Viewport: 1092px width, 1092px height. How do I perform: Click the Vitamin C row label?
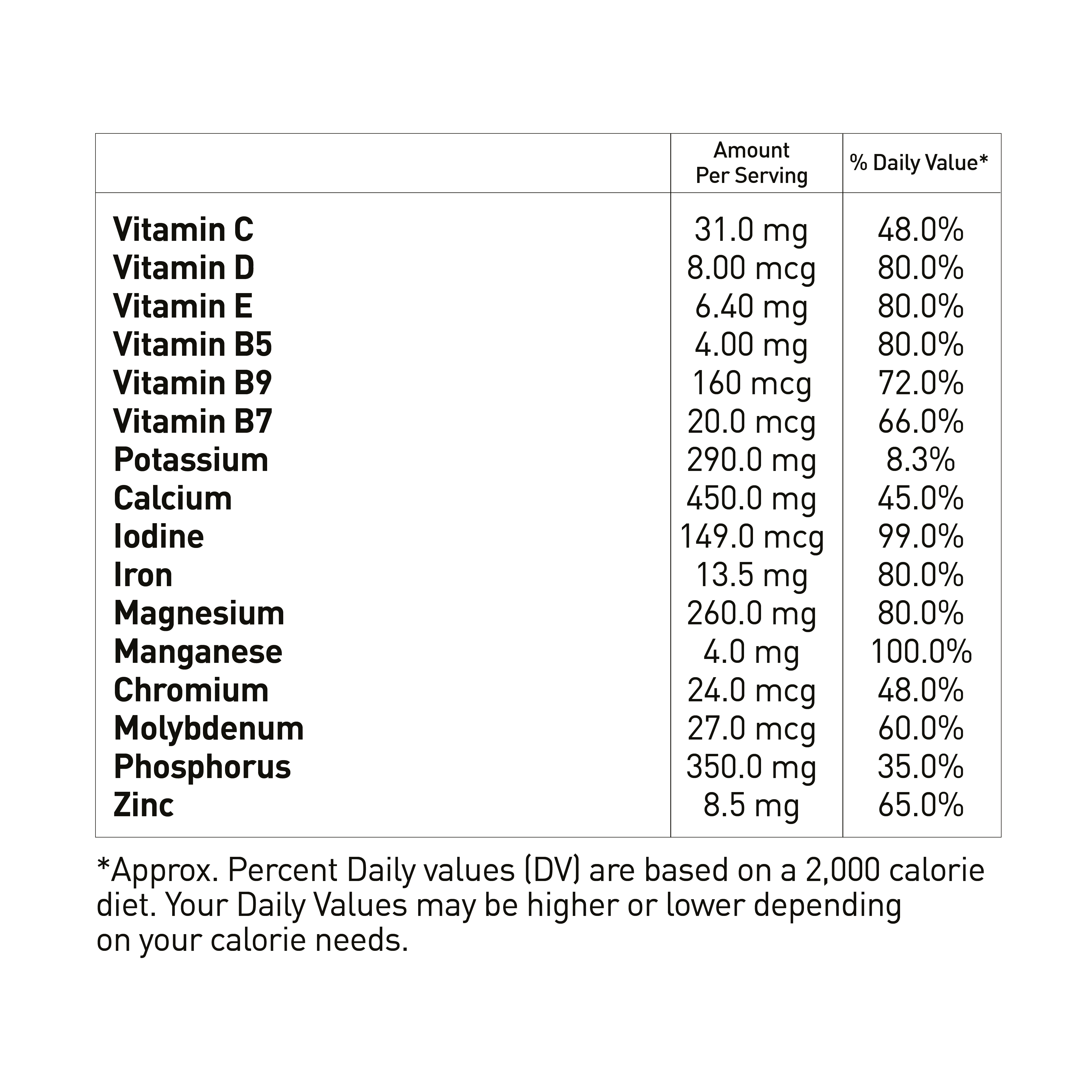(x=183, y=230)
